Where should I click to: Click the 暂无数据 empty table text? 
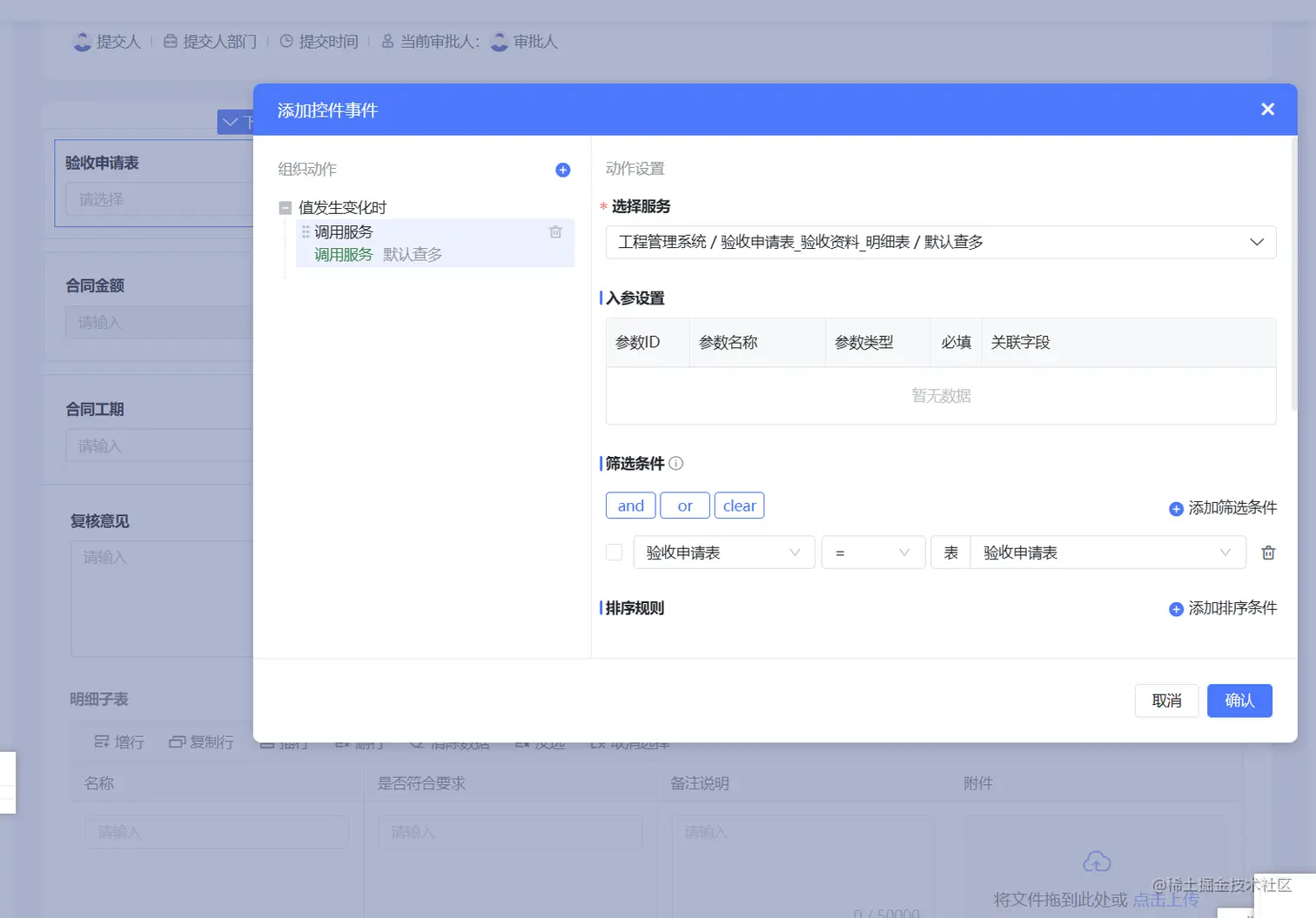(941, 396)
